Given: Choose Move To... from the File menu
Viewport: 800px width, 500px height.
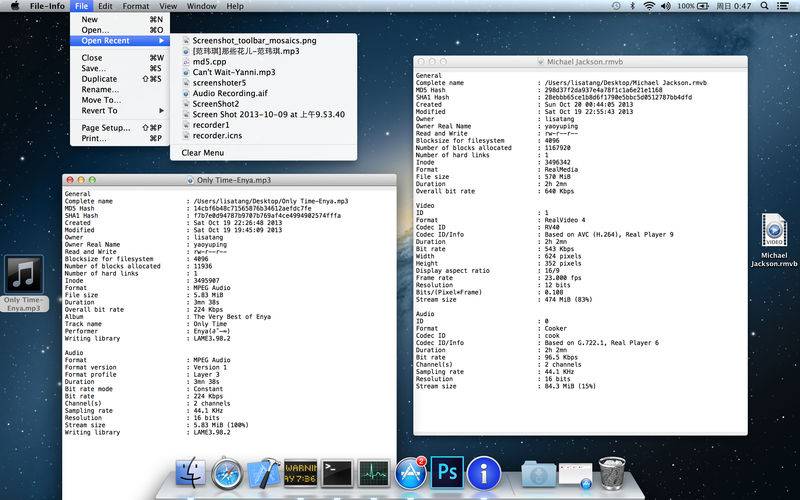Looking at the screenshot, I should tap(120, 100).
